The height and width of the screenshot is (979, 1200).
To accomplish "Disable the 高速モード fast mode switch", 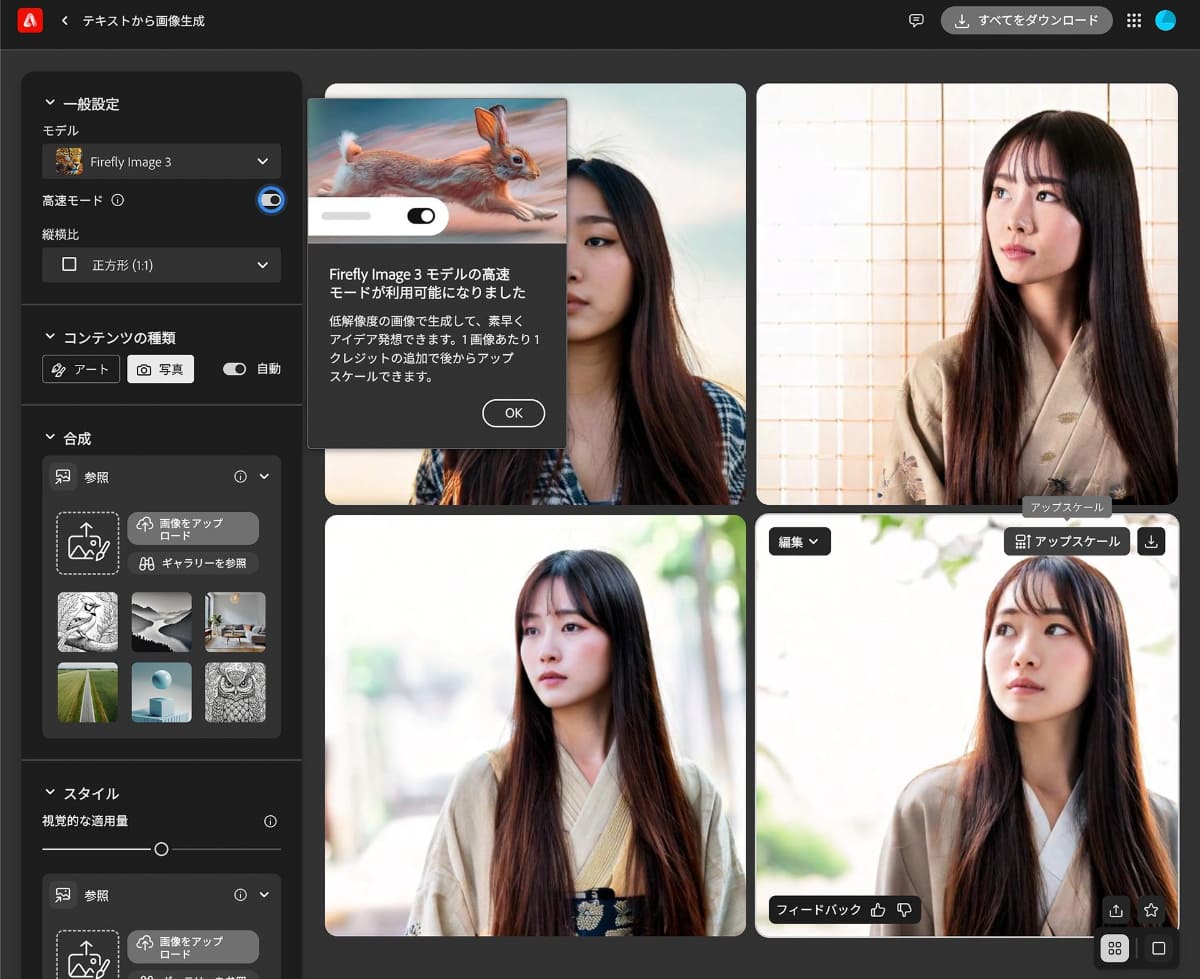I will pos(269,200).
